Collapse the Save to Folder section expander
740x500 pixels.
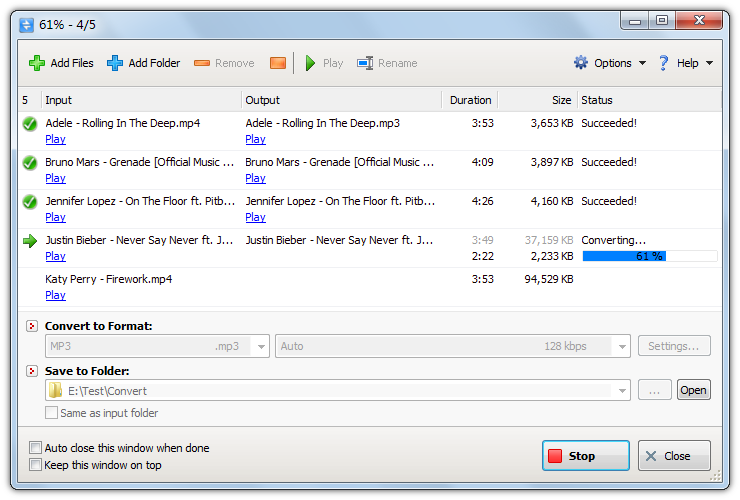coord(32,371)
